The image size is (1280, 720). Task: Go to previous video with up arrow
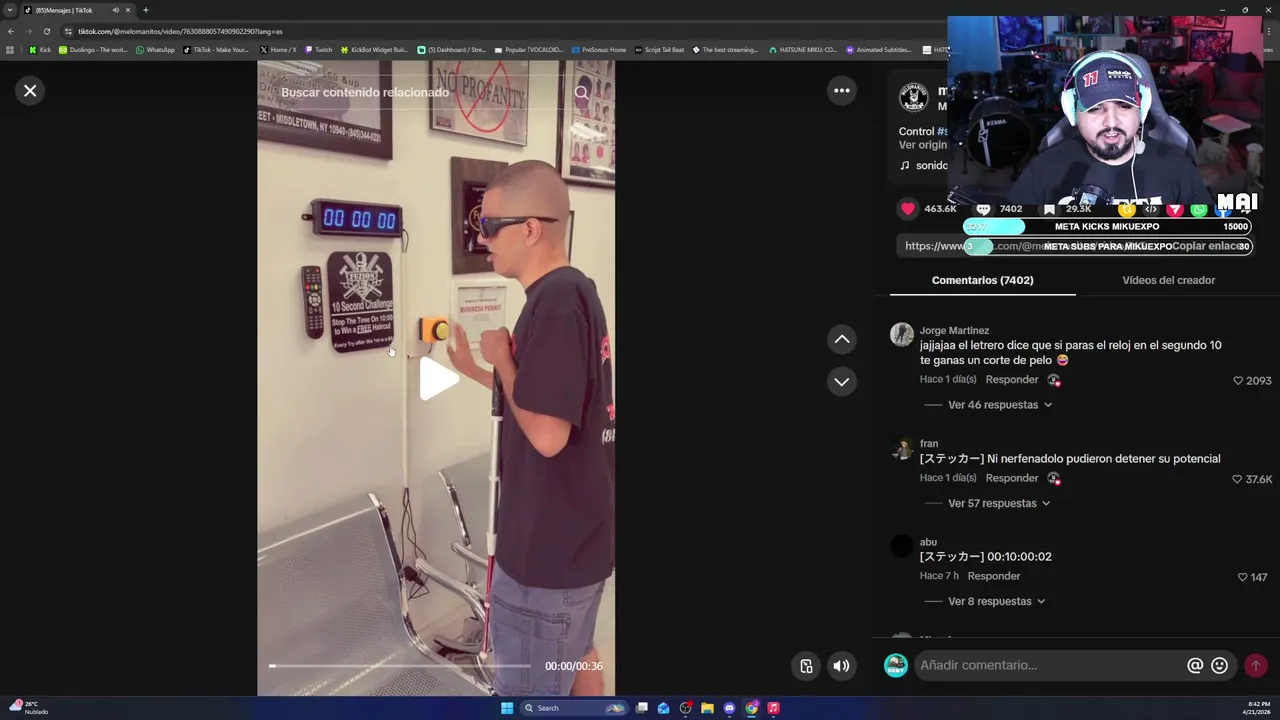pos(842,340)
